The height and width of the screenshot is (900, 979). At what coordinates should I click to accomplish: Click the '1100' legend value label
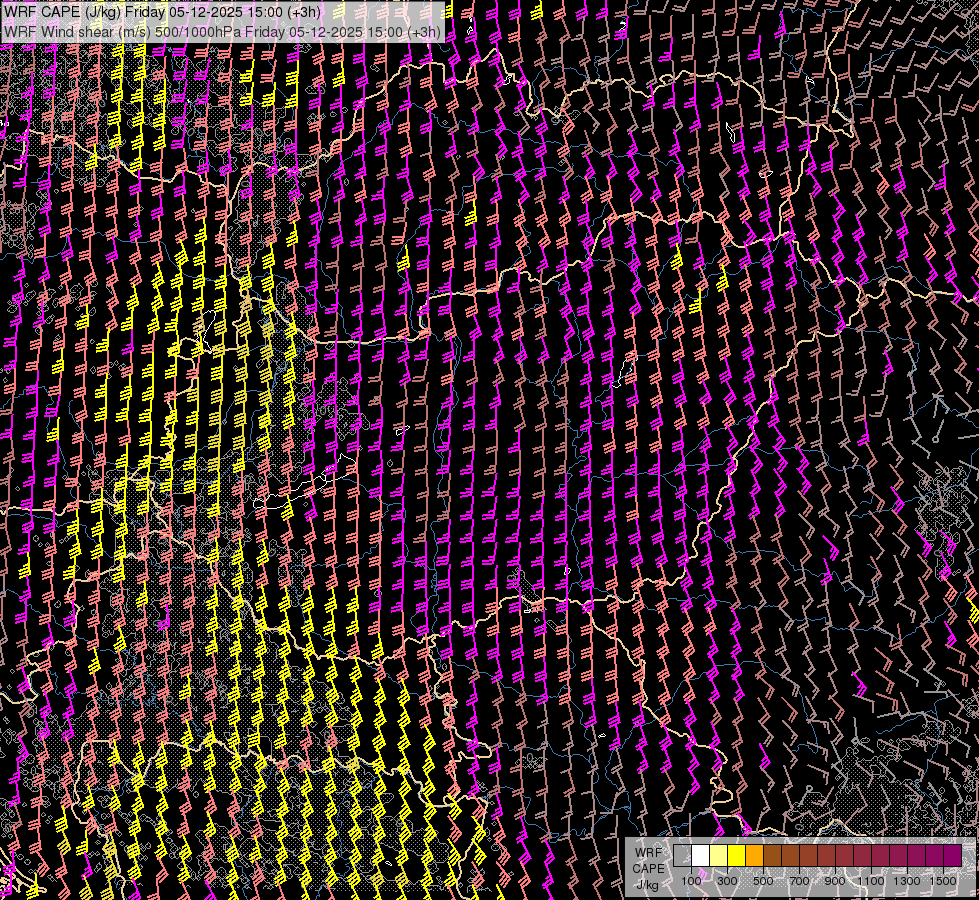[x=871, y=881]
